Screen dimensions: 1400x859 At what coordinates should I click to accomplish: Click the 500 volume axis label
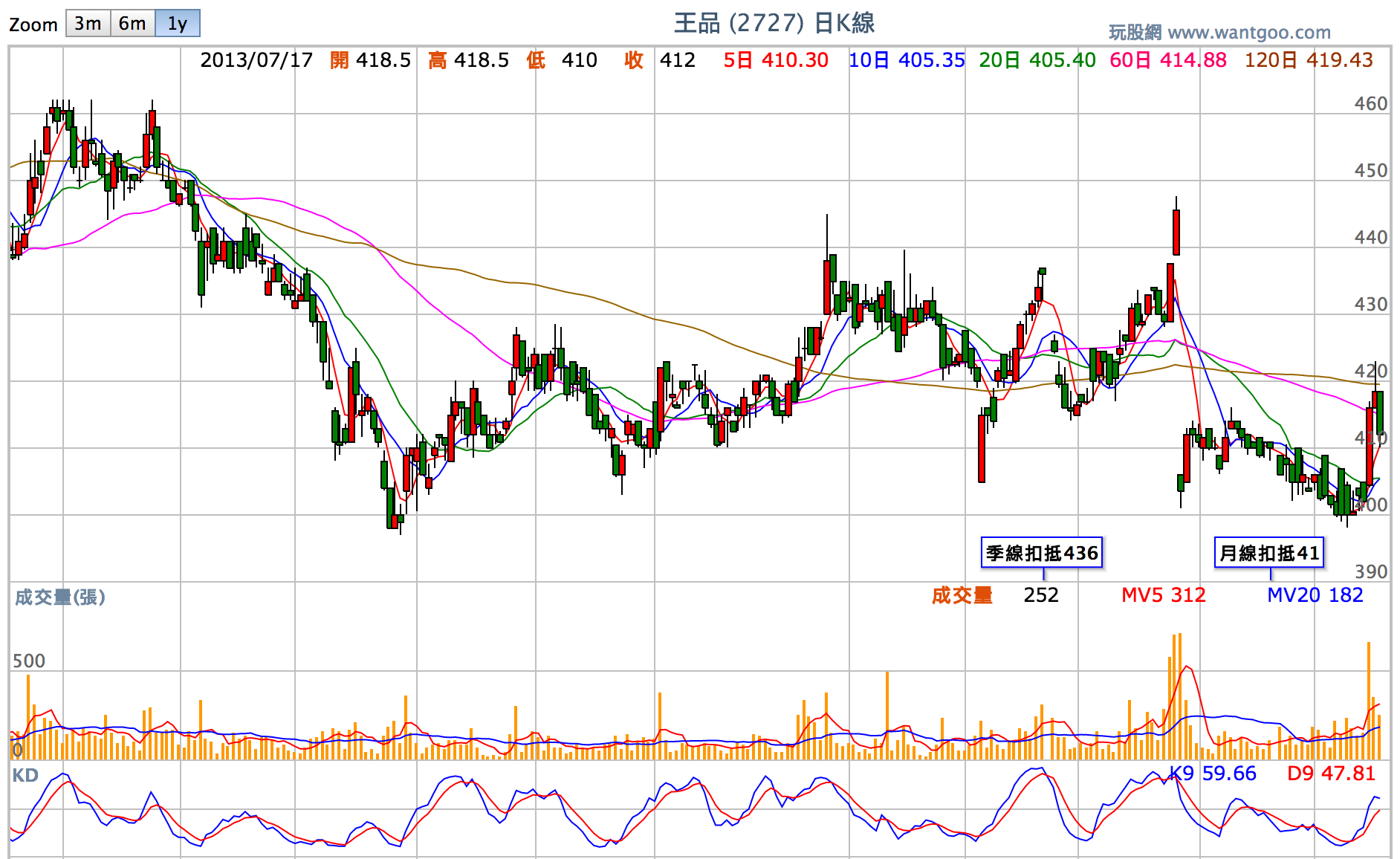pos(29,661)
